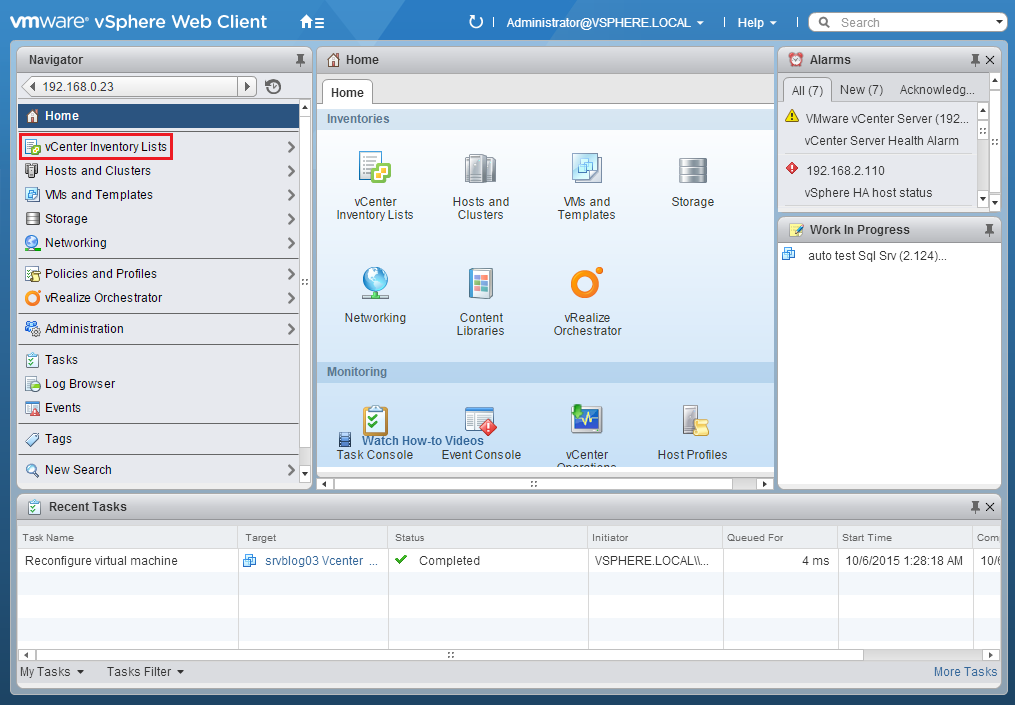Open the Host Profiles icon
The image size is (1015, 705).
pyautogui.click(x=695, y=420)
